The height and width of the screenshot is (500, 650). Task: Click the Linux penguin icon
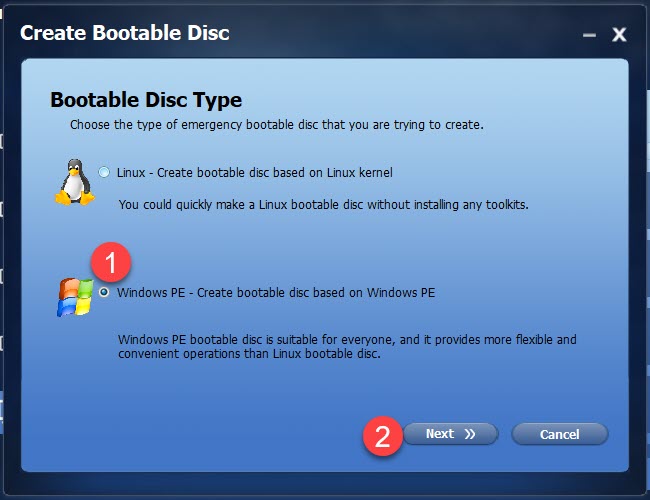[75, 182]
